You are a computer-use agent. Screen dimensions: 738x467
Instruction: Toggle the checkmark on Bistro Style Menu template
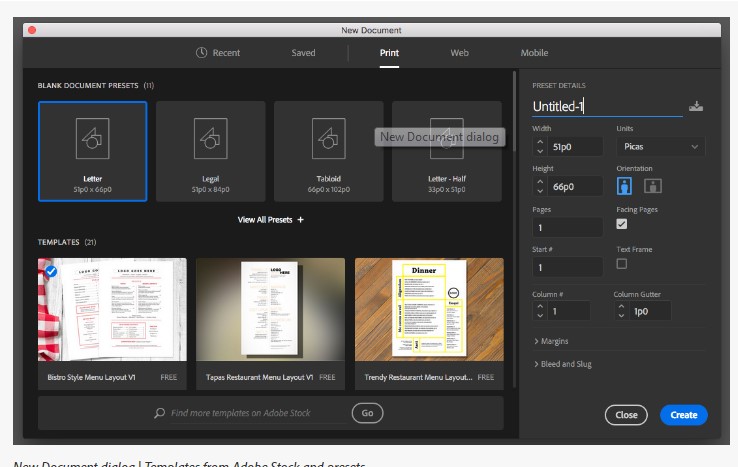tap(51, 271)
